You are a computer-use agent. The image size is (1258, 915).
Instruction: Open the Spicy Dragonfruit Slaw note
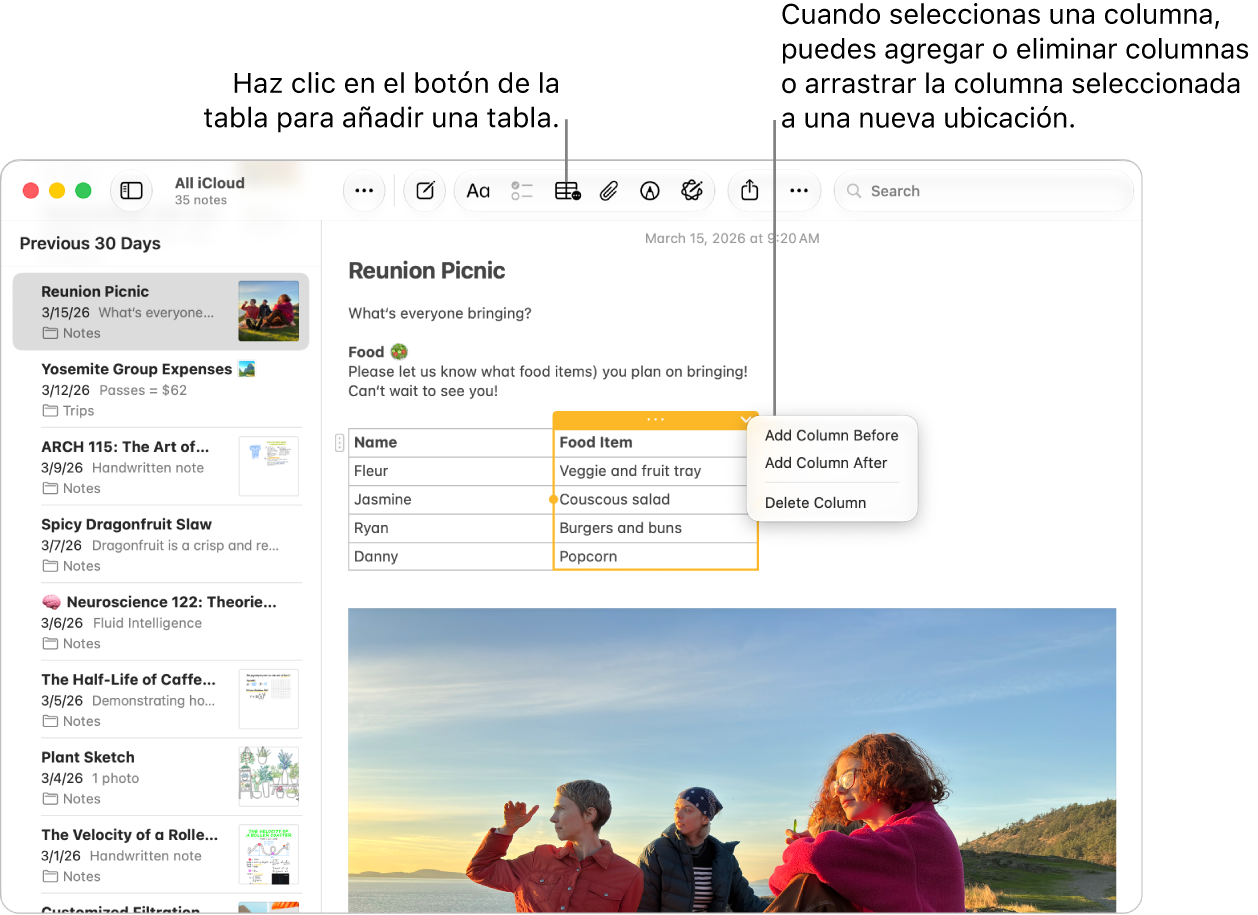(x=161, y=544)
